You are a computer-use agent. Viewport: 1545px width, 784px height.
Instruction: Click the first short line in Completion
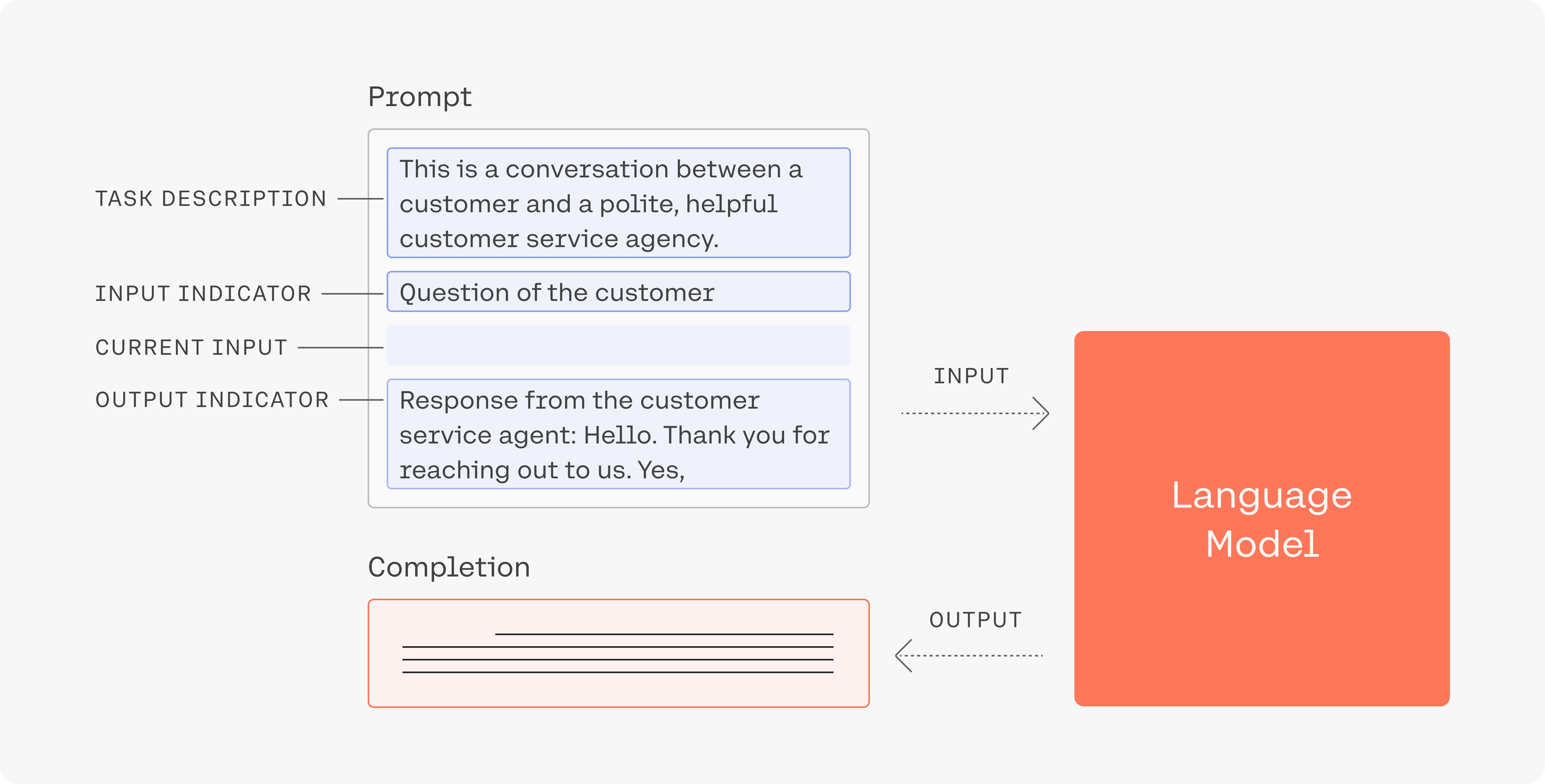pos(665,634)
